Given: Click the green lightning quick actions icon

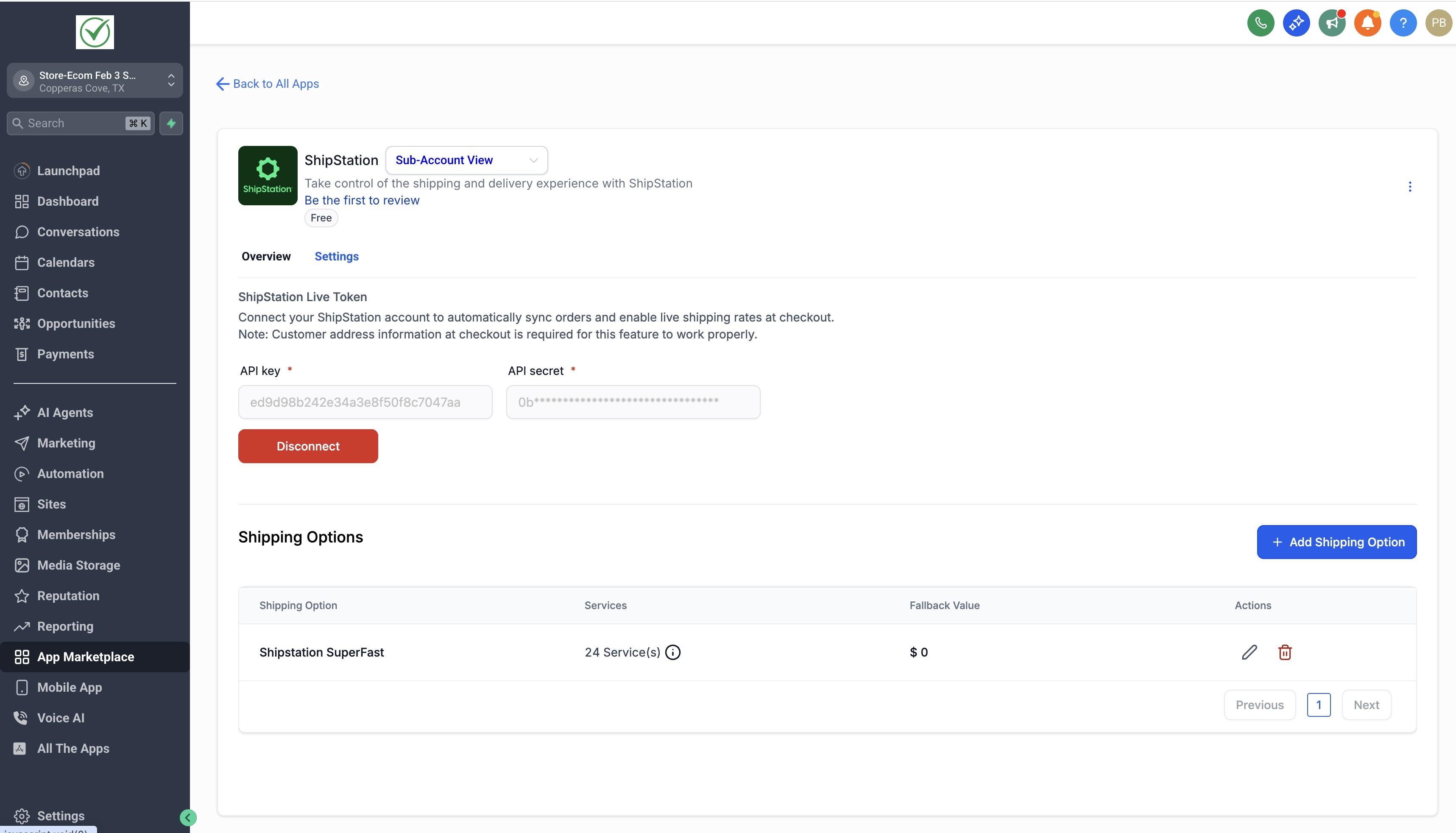Looking at the screenshot, I should [x=171, y=123].
